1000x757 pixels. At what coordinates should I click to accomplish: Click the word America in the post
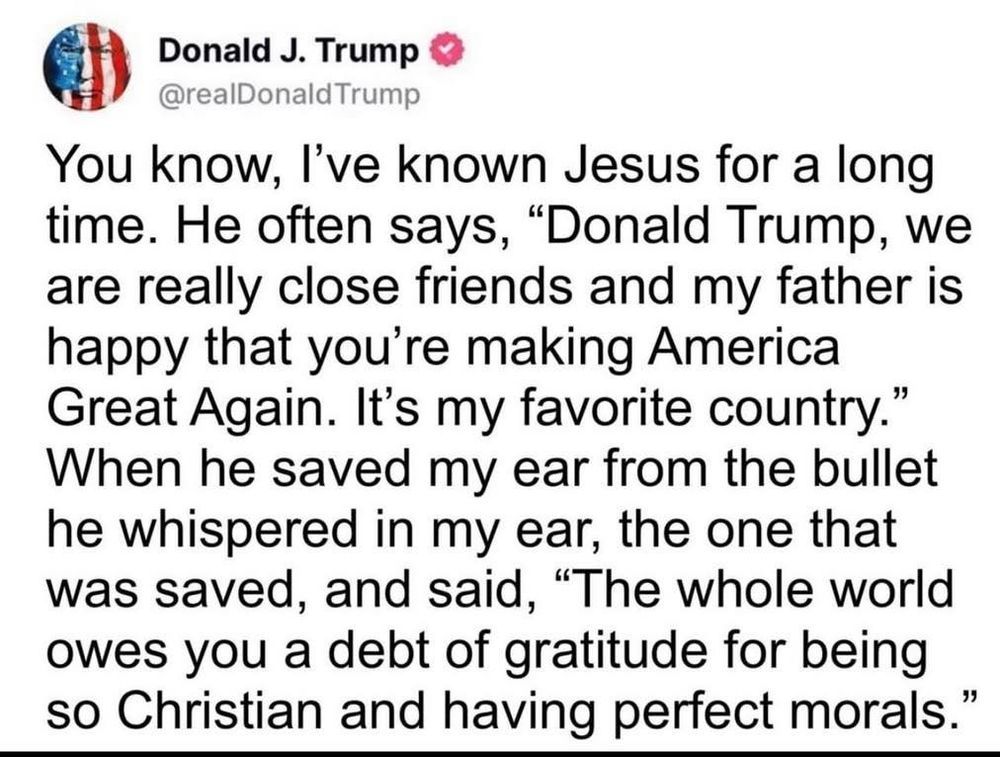tap(744, 348)
